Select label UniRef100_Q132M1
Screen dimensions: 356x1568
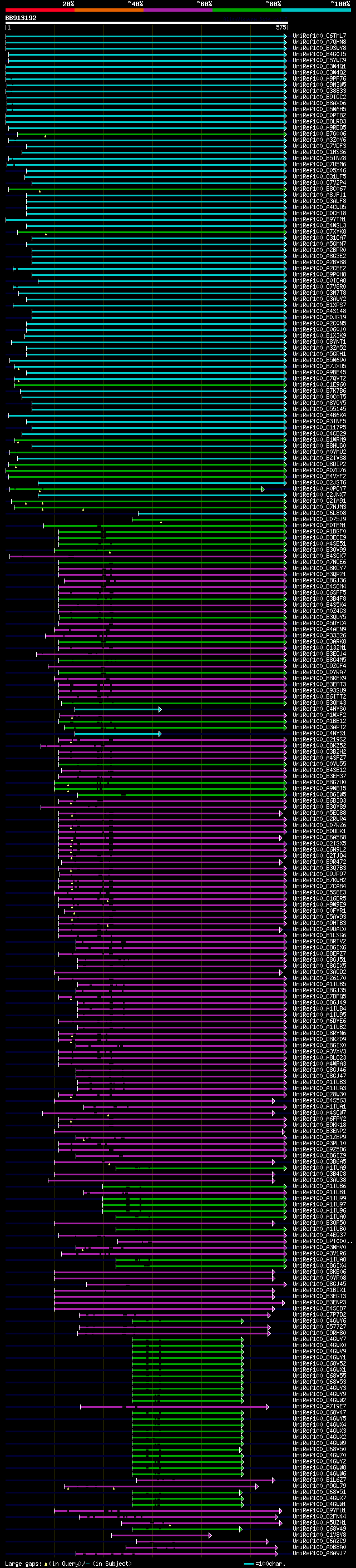tap(319, 647)
